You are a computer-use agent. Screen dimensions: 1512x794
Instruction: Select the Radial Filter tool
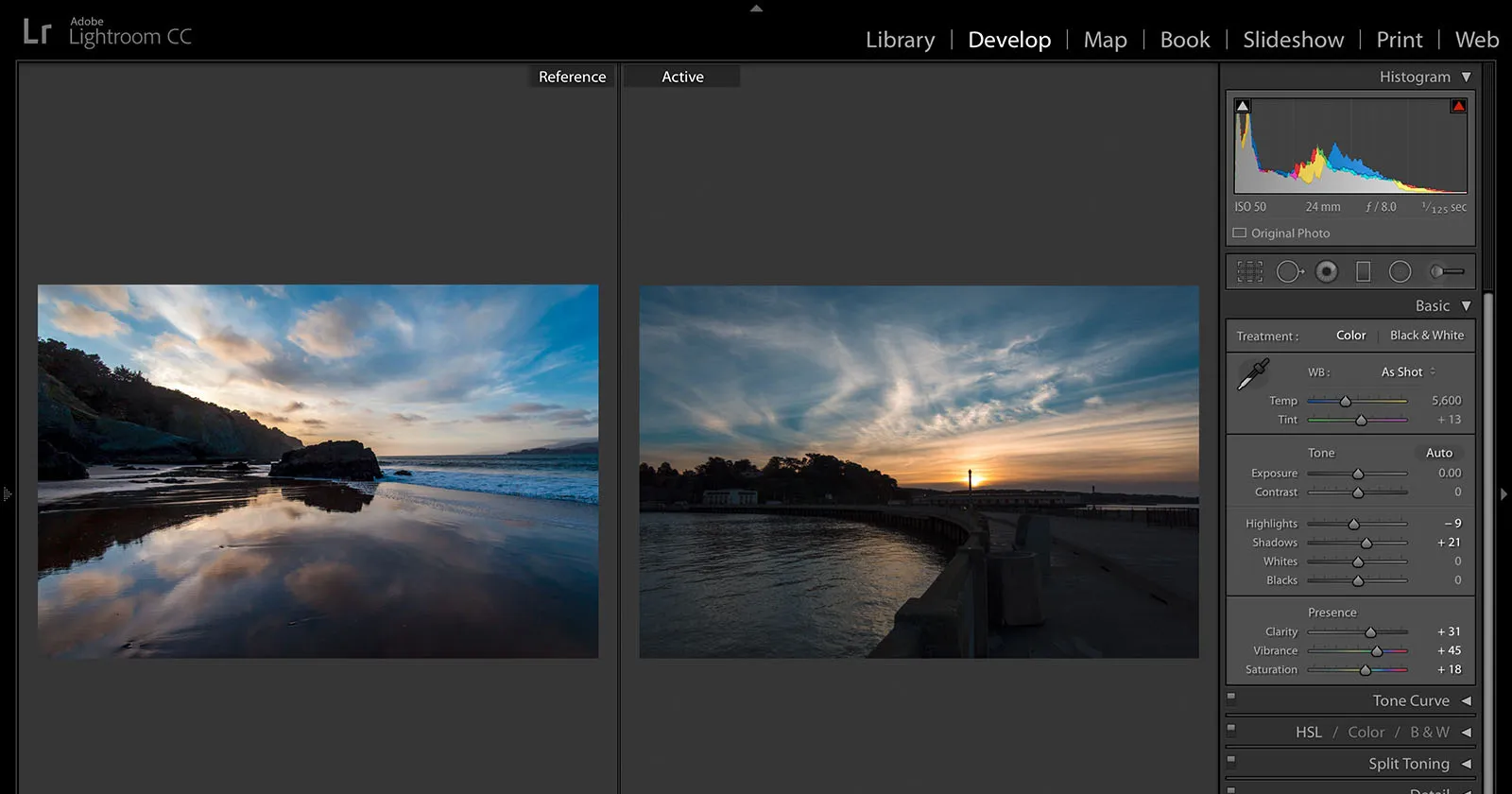(1400, 272)
